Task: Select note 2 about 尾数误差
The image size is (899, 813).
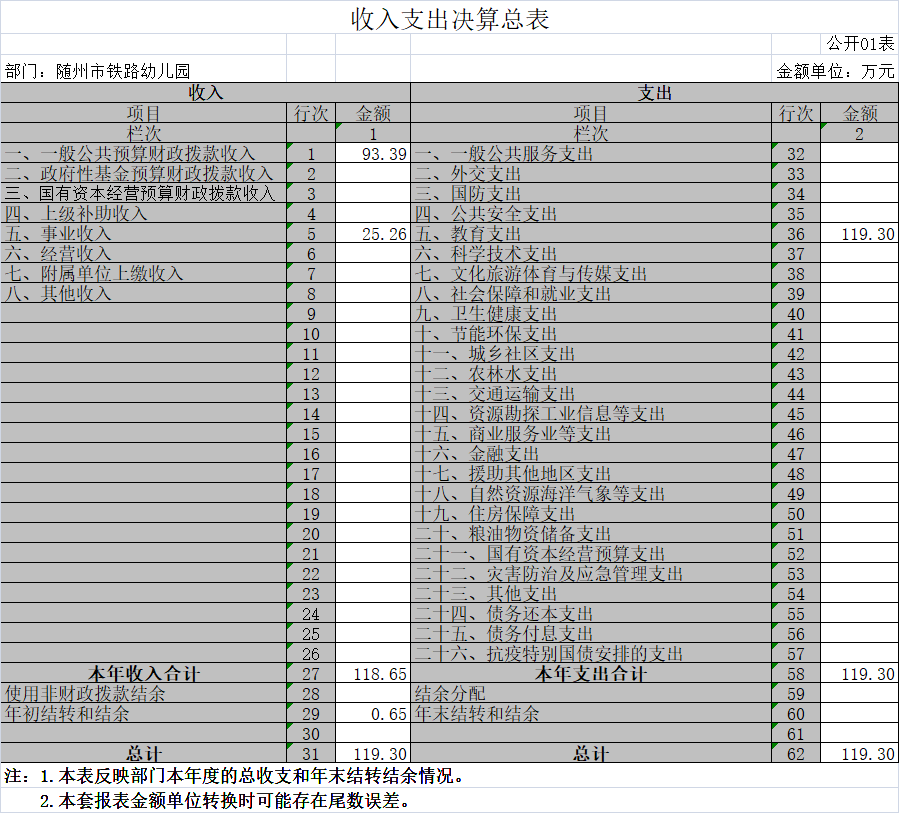Action: 225,800
